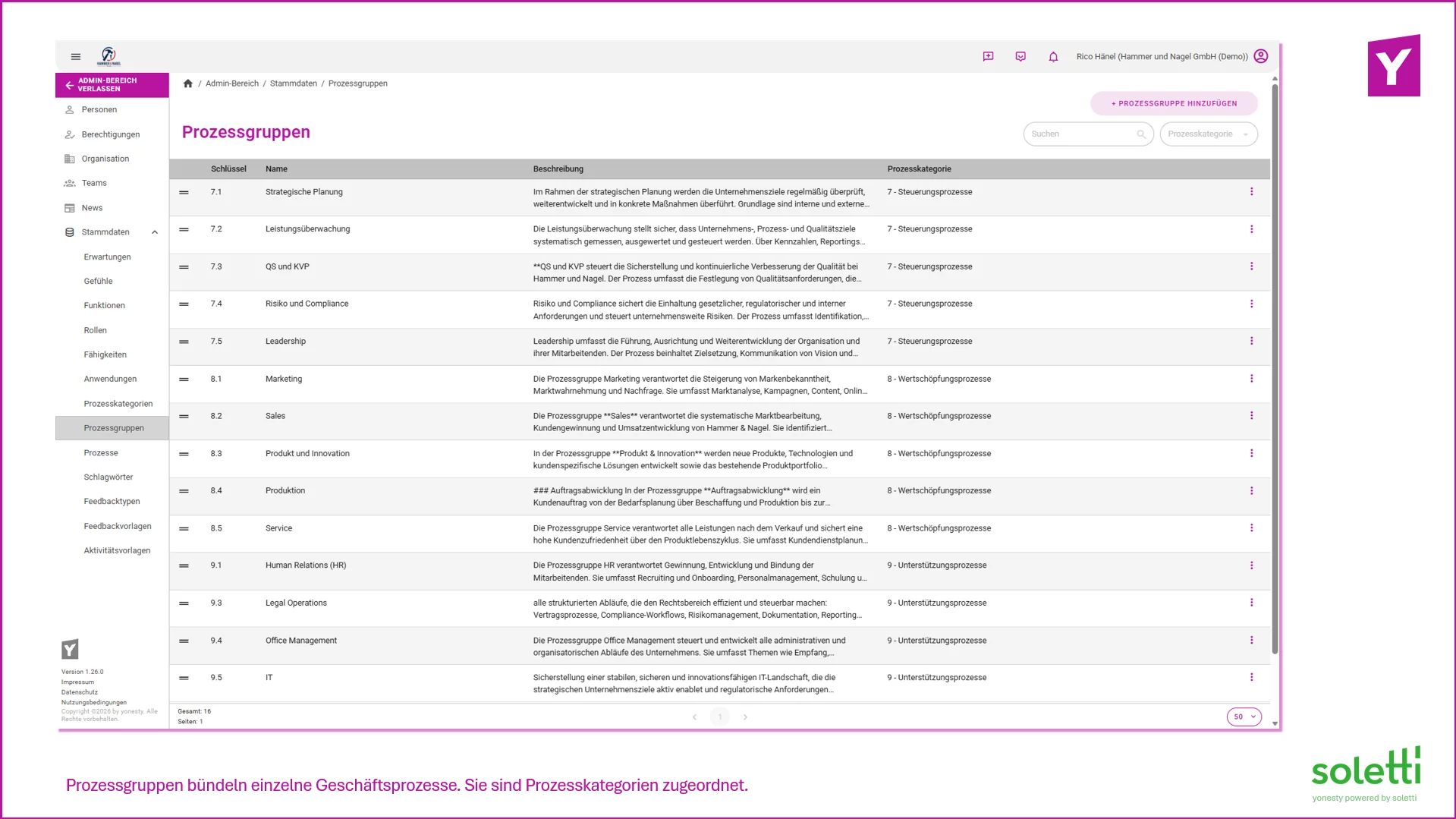Go to the previous page arrow
This screenshot has height=819, width=1456.
pos(694,717)
